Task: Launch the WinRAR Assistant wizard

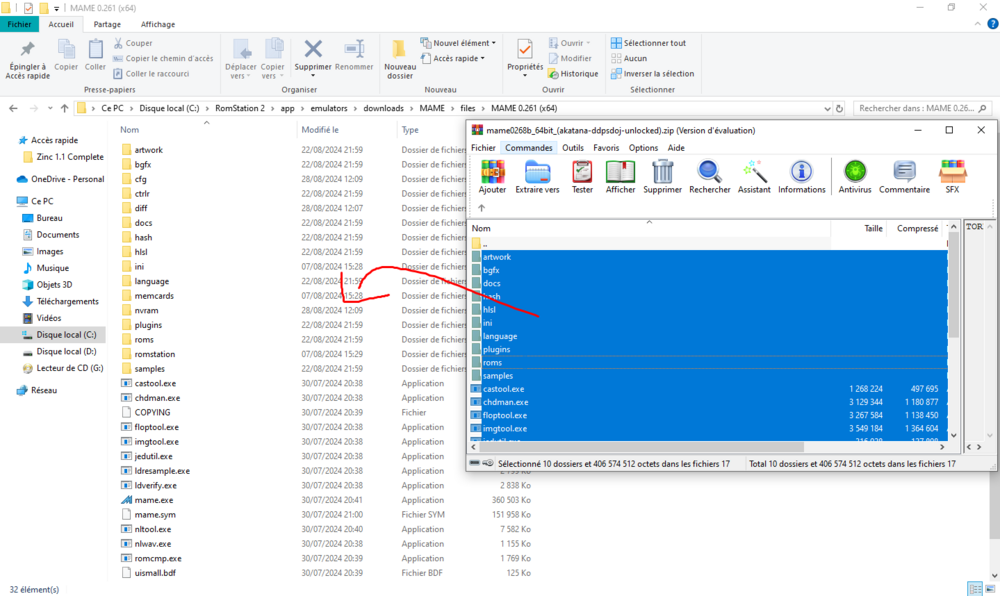Action: click(x=754, y=172)
